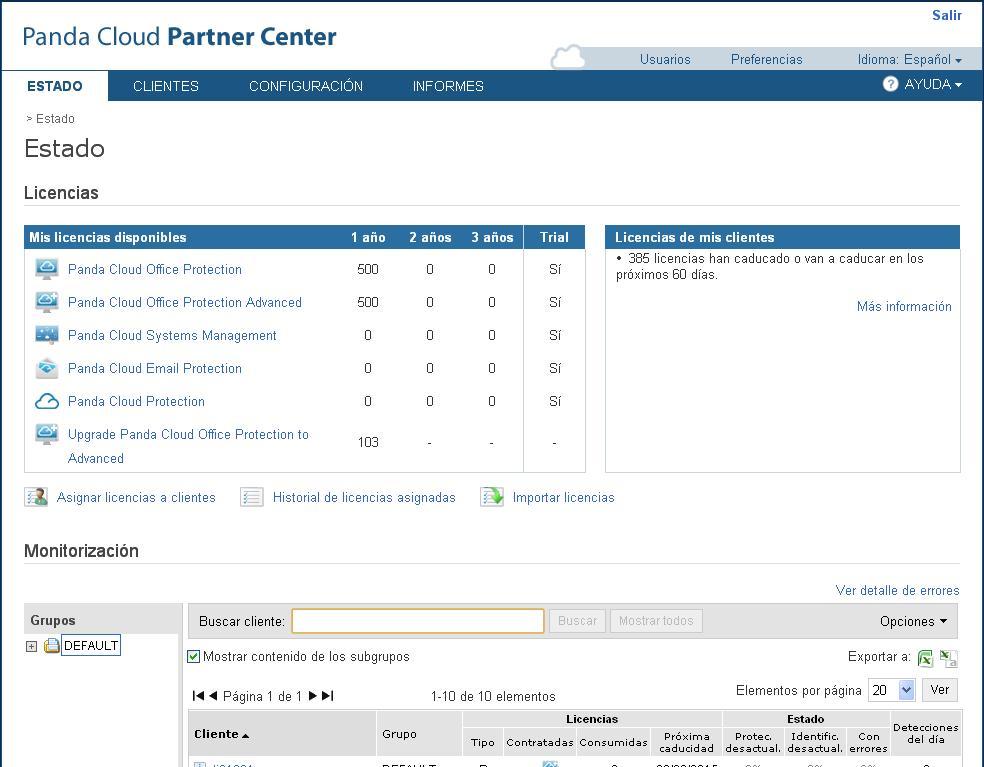Open the Ver detalle de errores link

[x=897, y=590]
